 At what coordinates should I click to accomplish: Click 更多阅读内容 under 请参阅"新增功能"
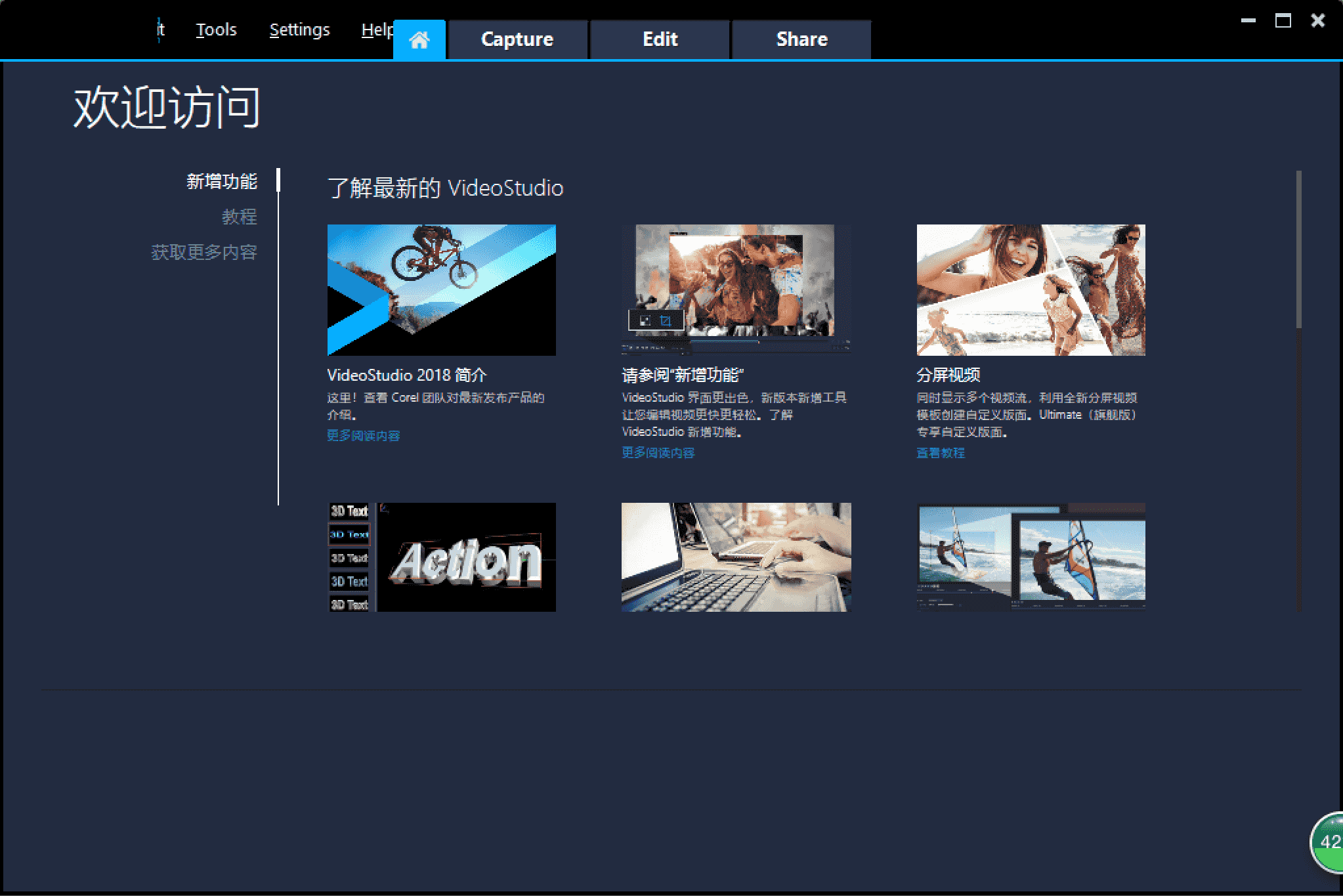pyautogui.click(x=658, y=452)
